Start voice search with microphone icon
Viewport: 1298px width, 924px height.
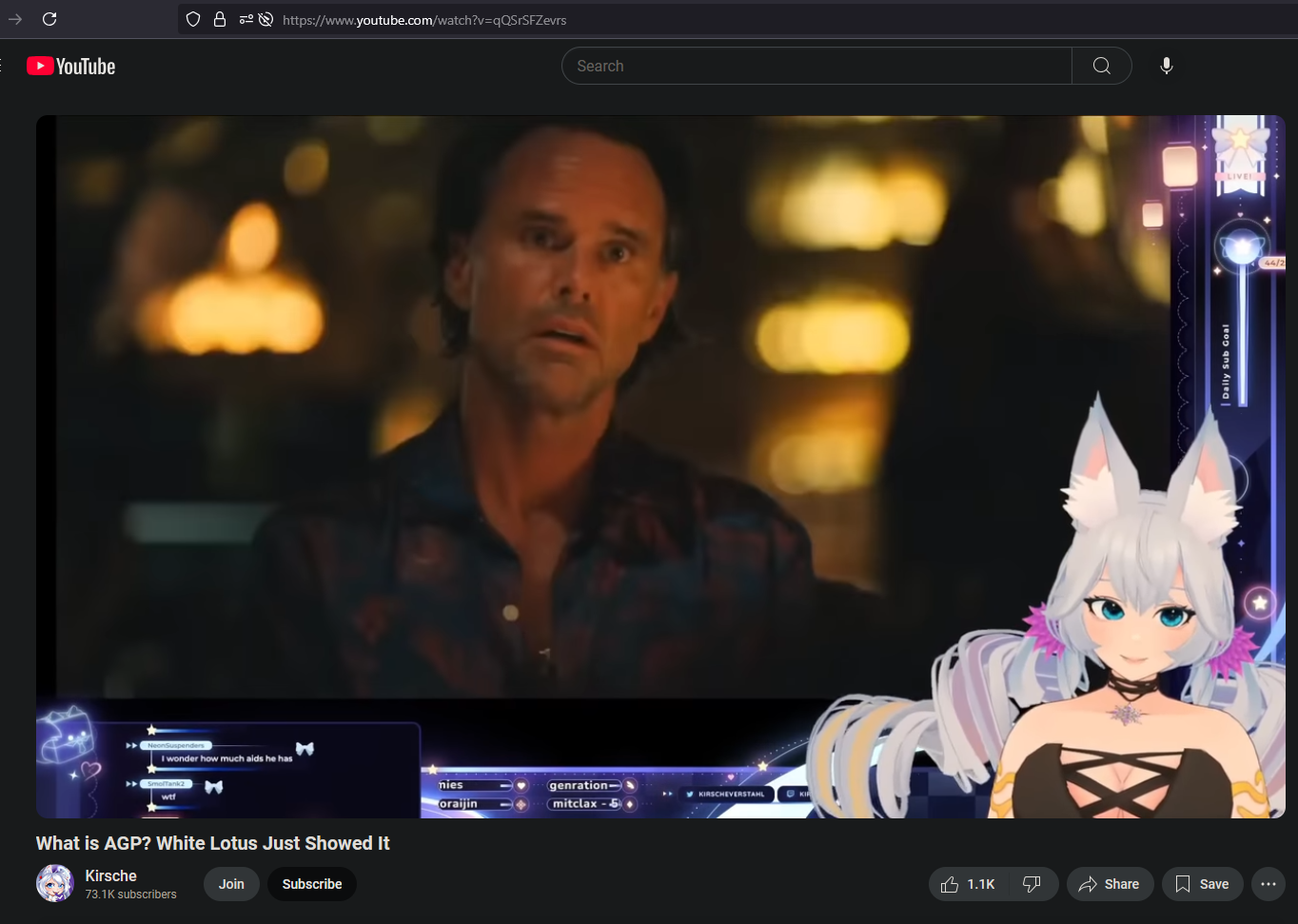click(1167, 66)
